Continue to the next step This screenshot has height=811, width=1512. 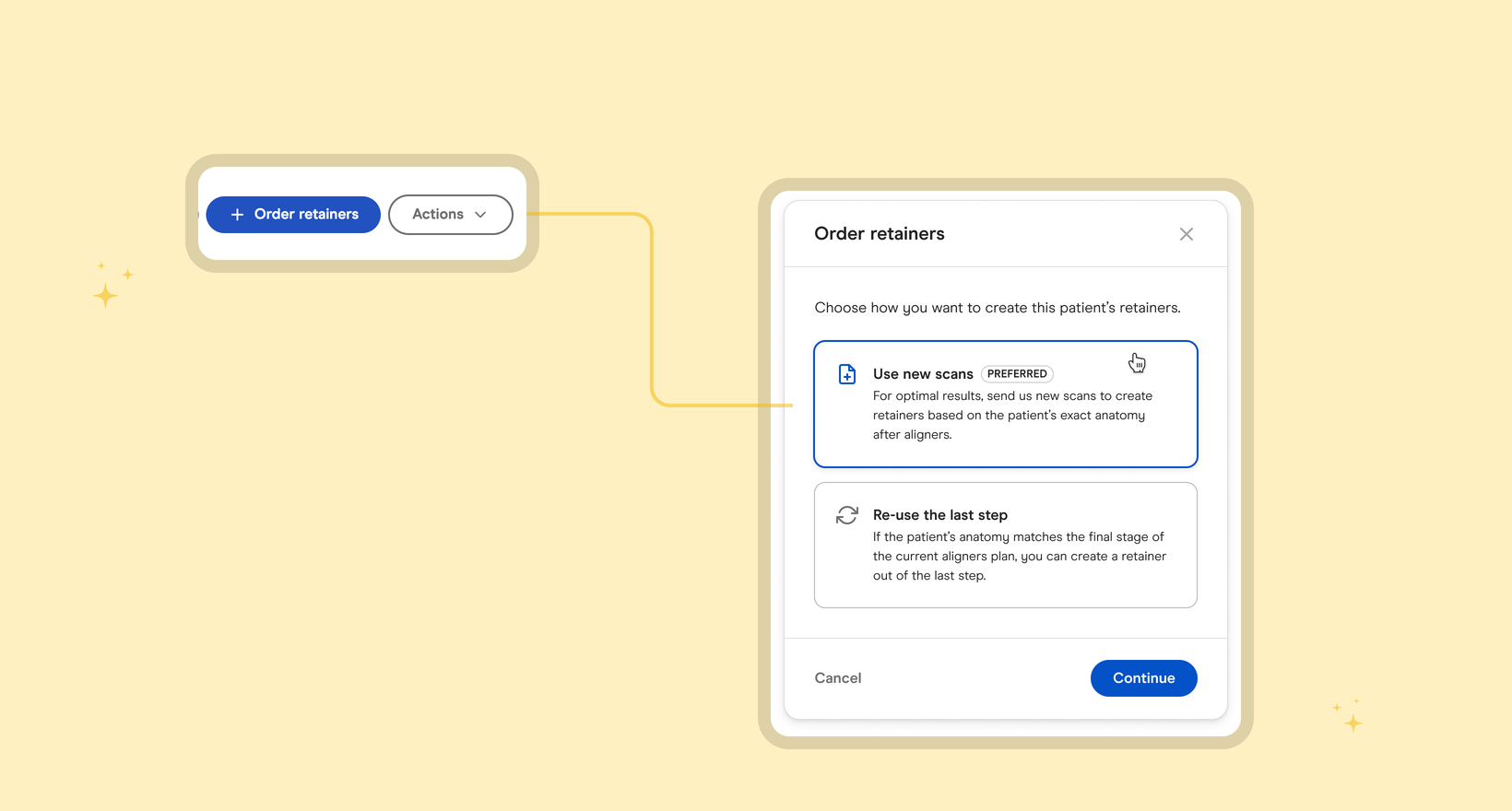click(1144, 678)
